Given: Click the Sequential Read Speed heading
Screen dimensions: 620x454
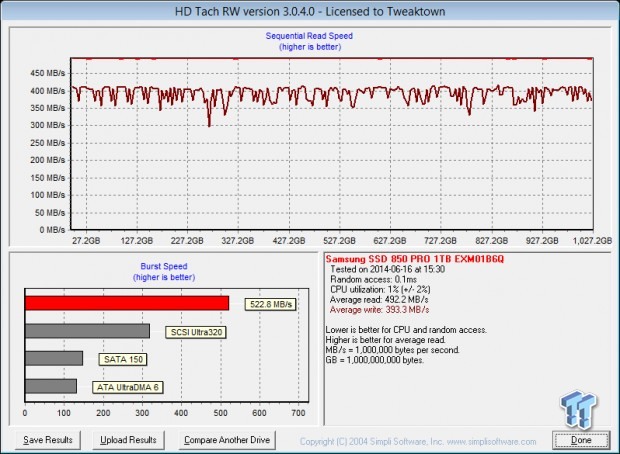Looking at the screenshot, I should coord(309,36).
